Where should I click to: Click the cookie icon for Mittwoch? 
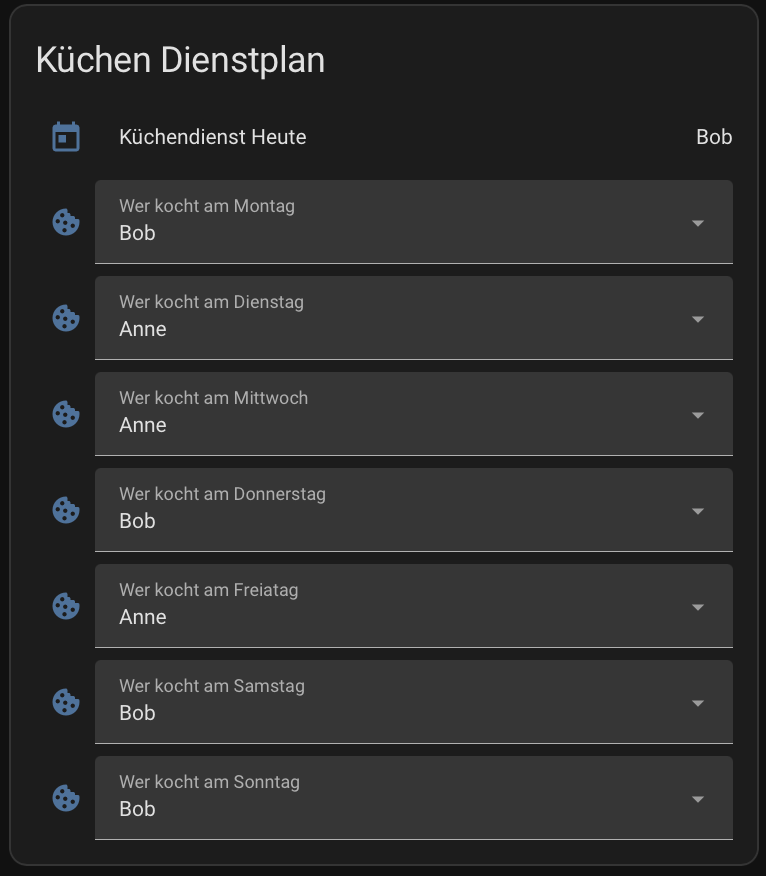coord(66,414)
